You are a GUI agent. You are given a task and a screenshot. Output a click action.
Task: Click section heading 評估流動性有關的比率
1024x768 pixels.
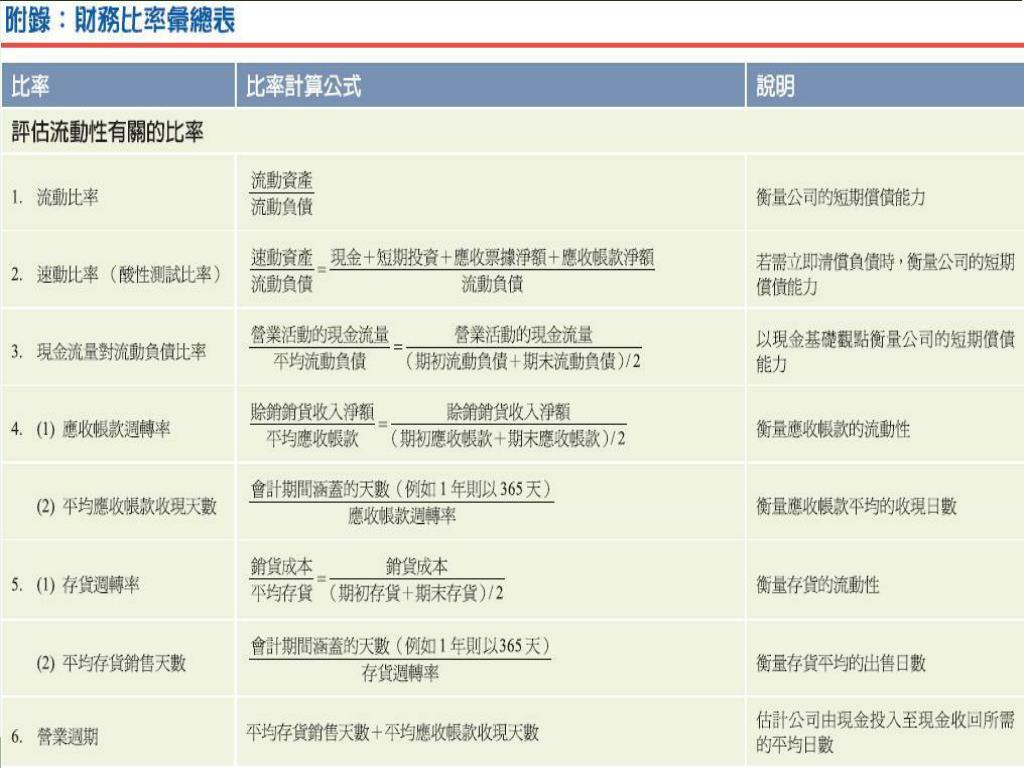coord(108,132)
